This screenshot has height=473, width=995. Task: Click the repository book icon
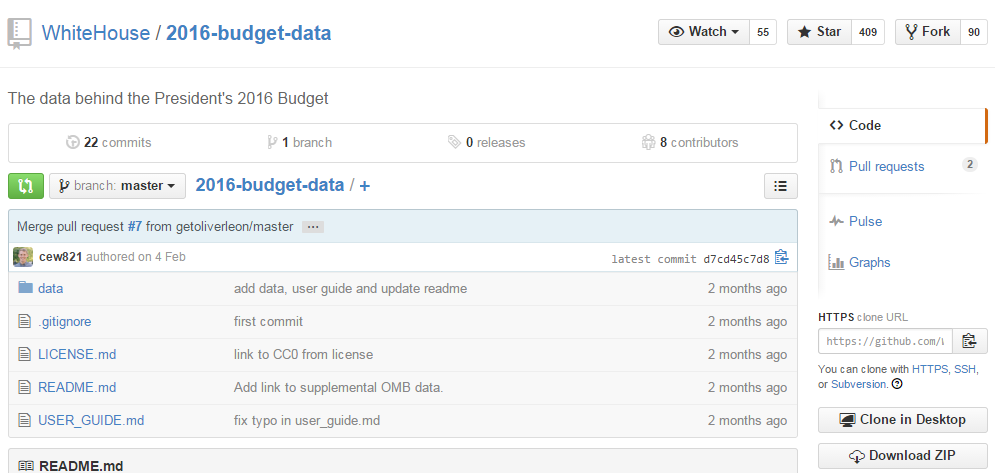tap(19, 34)
